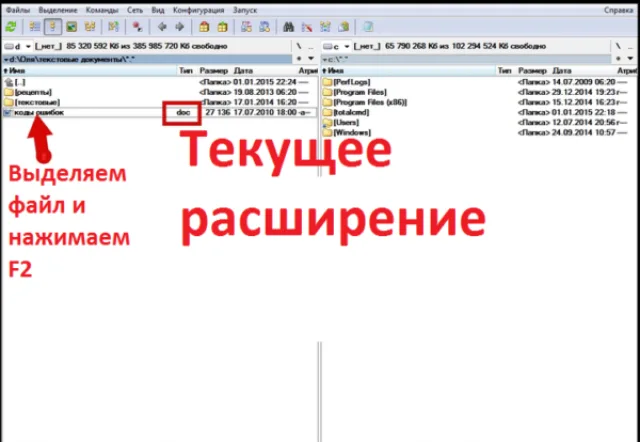Go up using left panel two-dots button
Viewport: 640px width, 442px height.
tap(311, 46)
